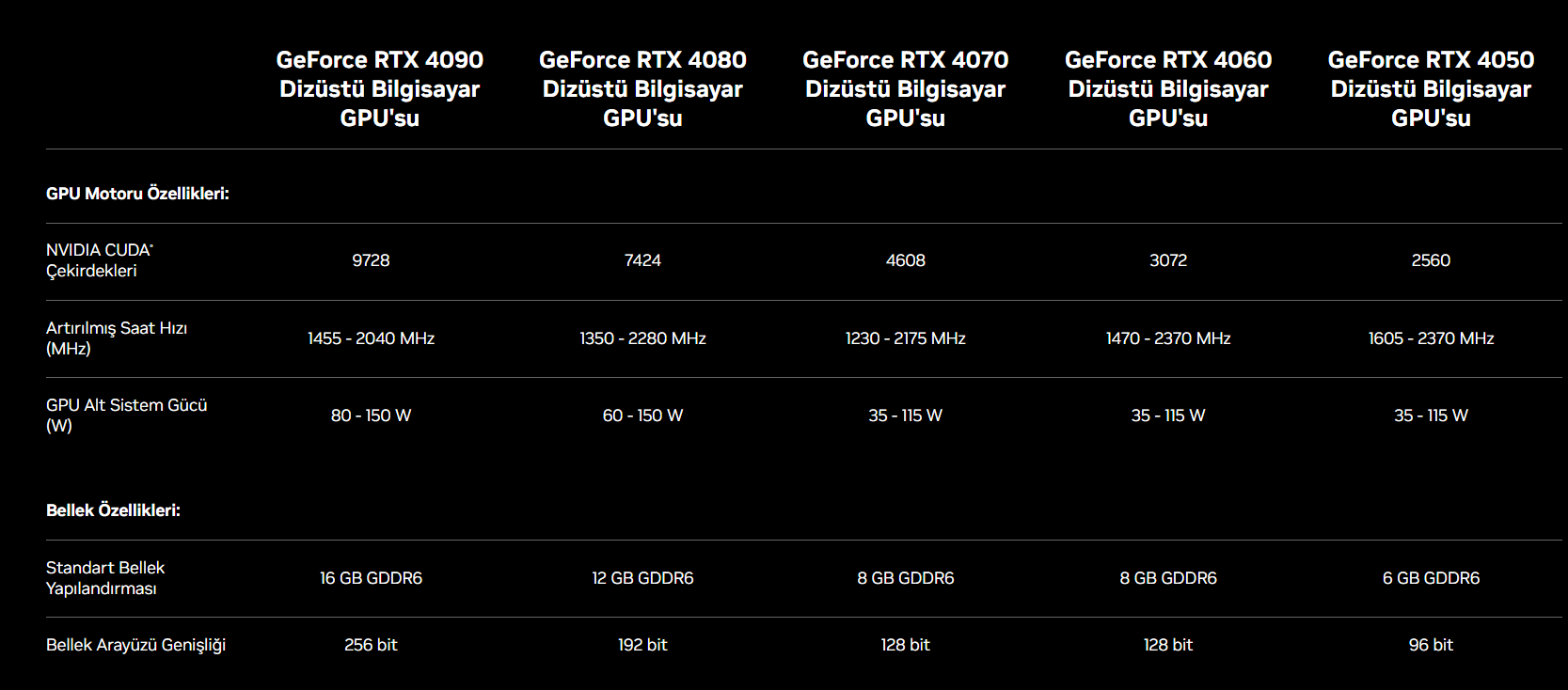This screenshot has height=690, width=1568.
Task: Click the 192 bit interface value
Action: [x=642, y=645]
